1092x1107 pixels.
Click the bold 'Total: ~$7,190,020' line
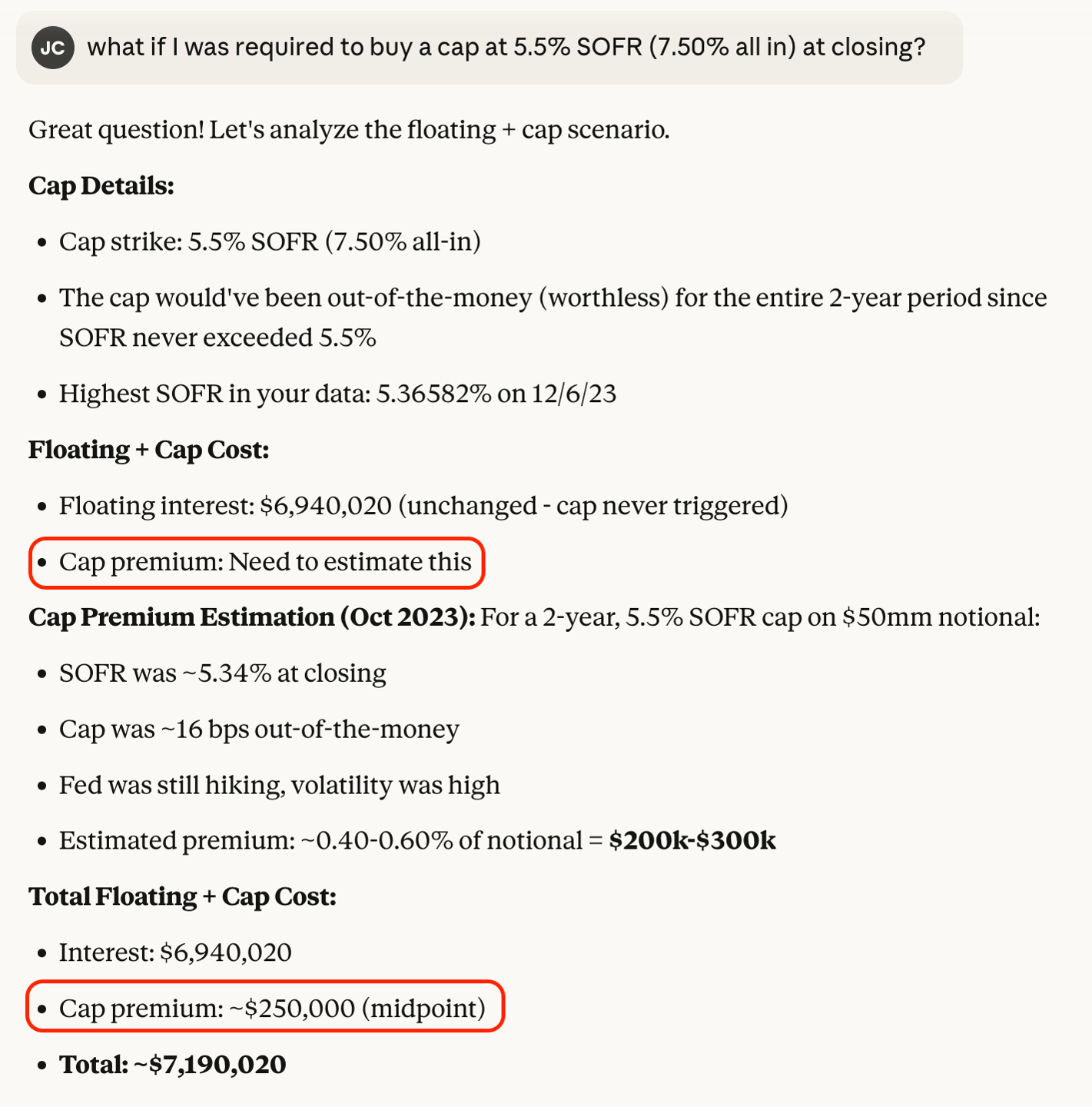pos(172,1065)
